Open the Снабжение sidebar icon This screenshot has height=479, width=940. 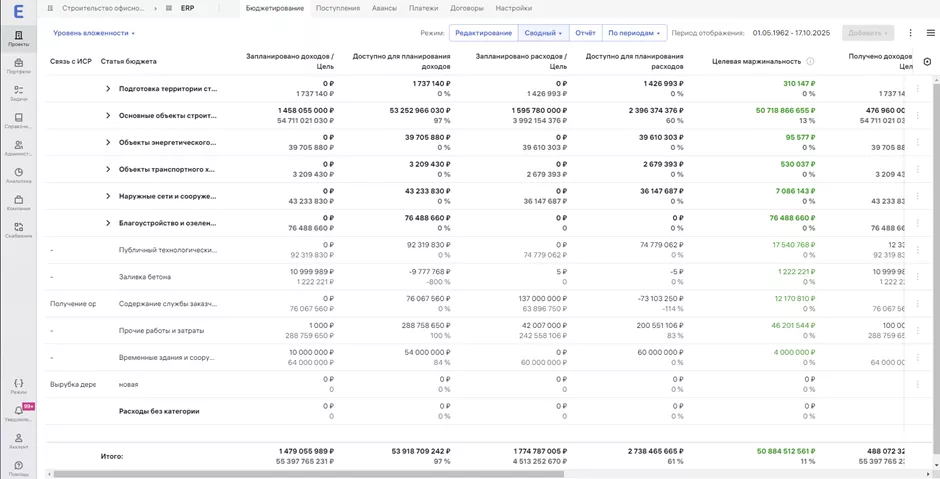(x=18, y=230)
